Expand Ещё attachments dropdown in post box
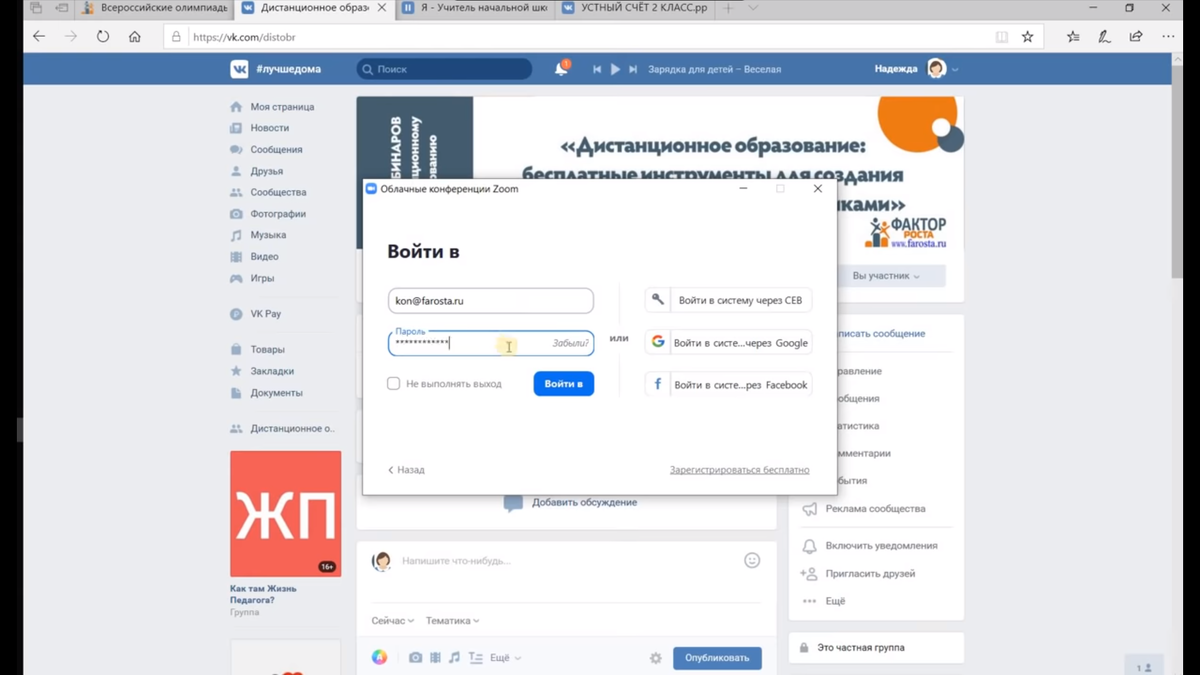The image size is (1200, 675). pyautogui.click(x=506, y=658)
